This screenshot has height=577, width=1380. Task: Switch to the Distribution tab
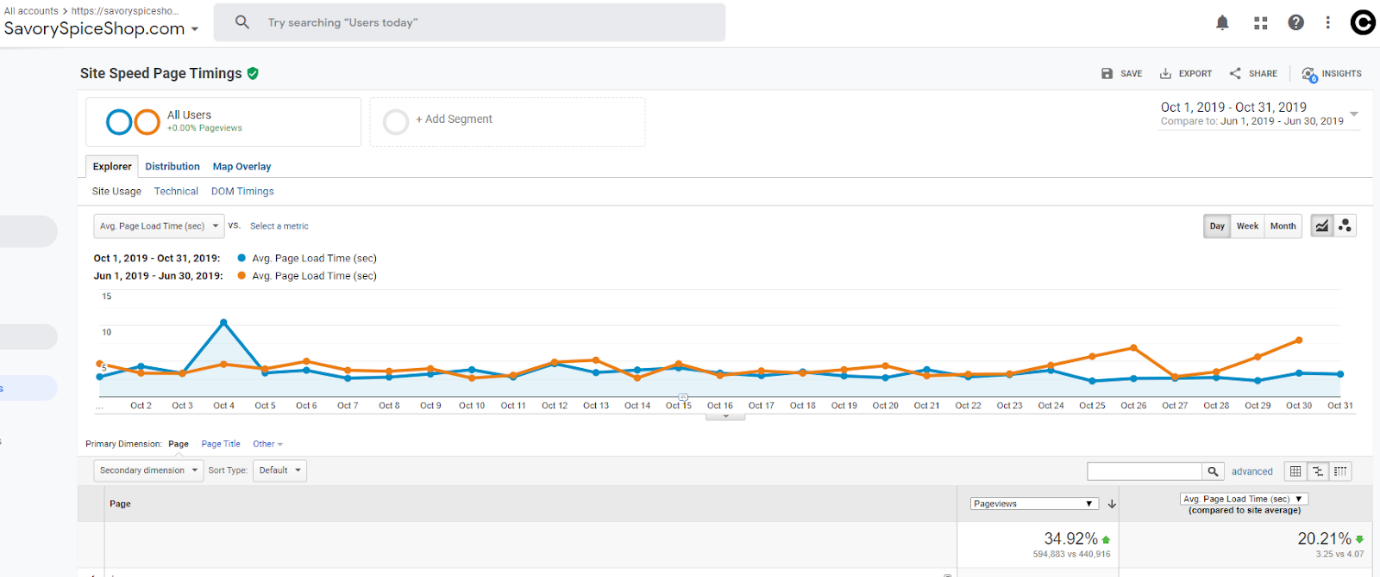(172, 166)
